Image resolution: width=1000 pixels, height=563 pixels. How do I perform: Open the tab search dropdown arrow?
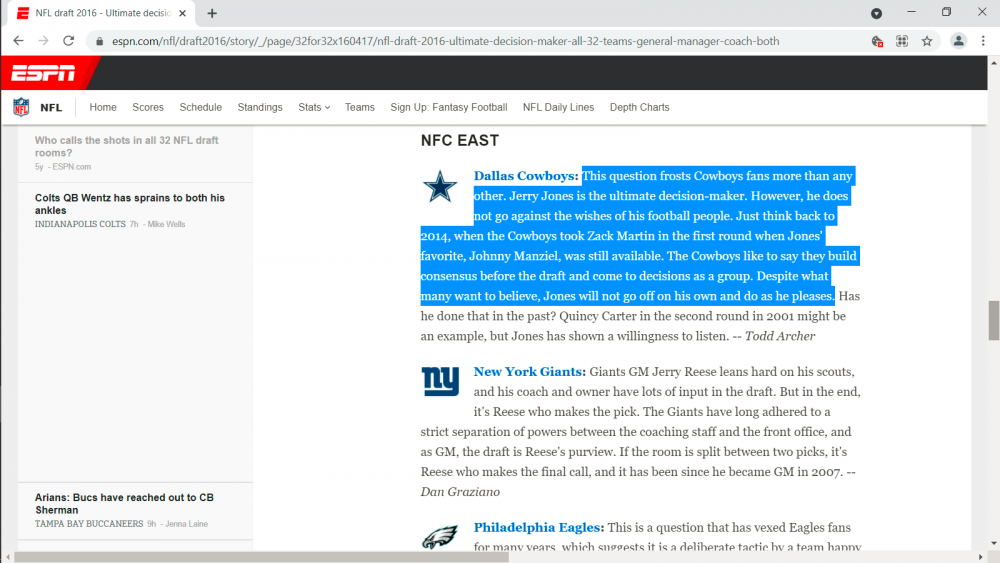876,13
